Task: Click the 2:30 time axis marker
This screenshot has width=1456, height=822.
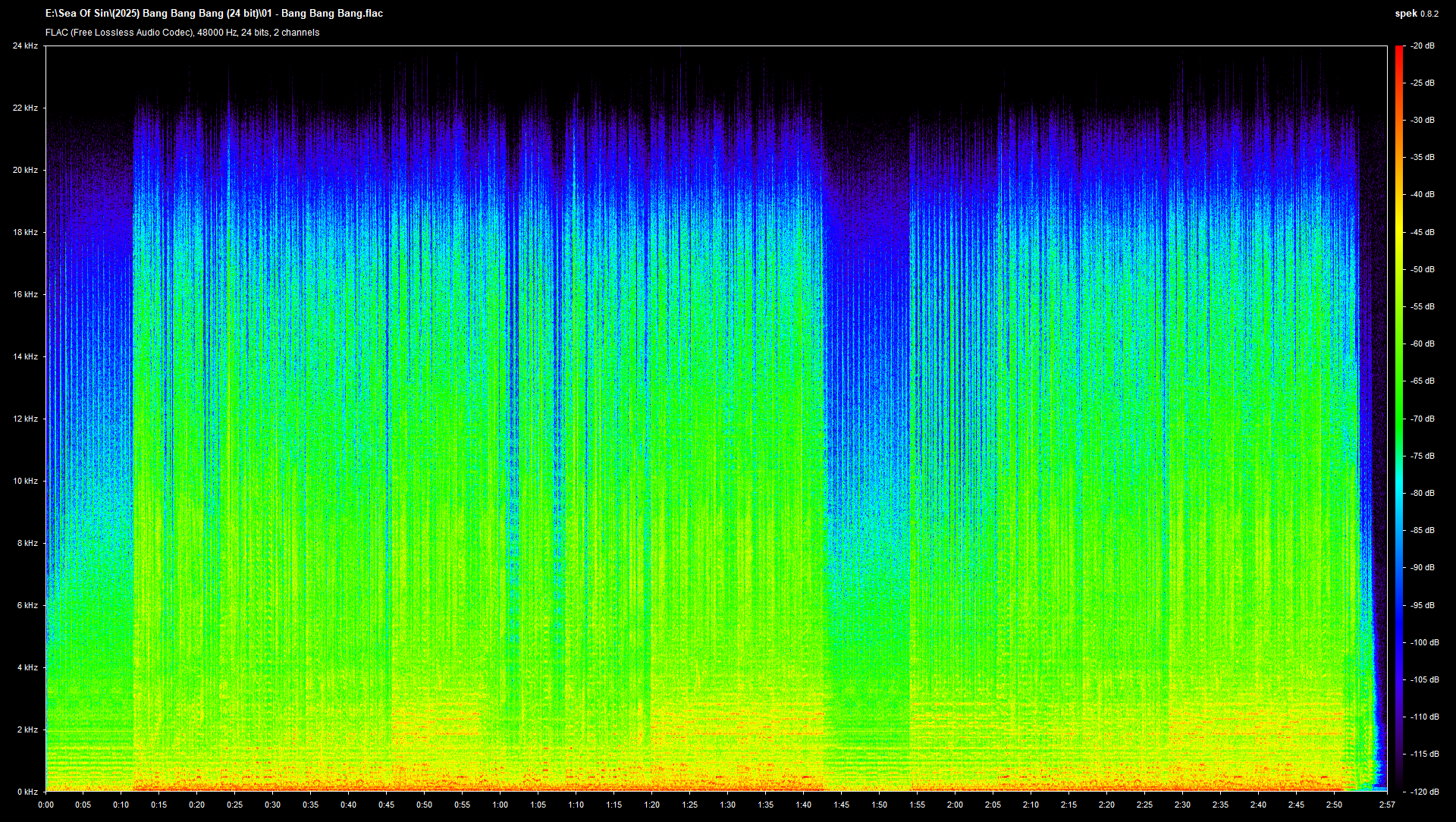Action: point(1182,805)
